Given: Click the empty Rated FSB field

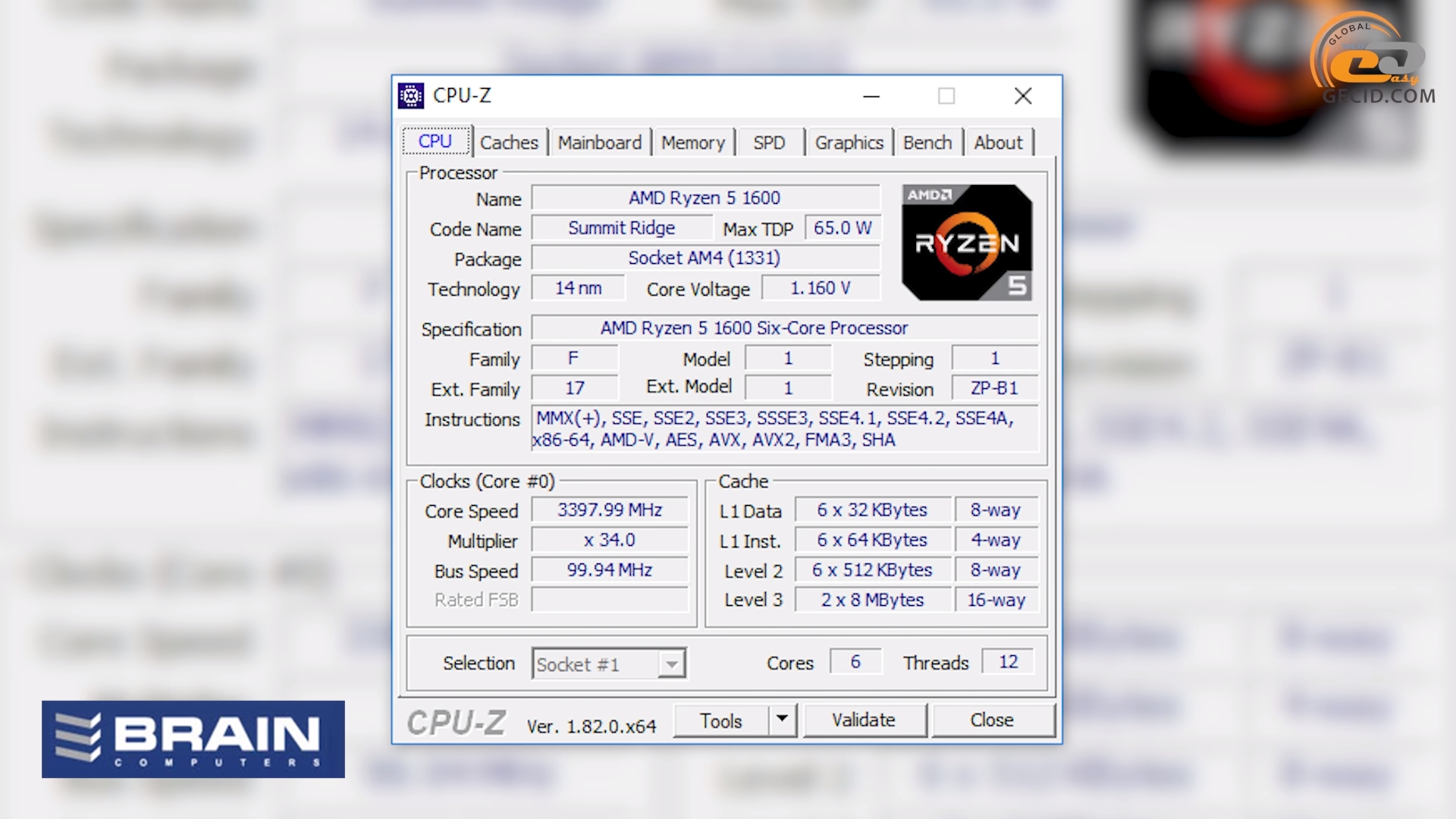Looking at the screenshot, I should click(x=610, y=600).
